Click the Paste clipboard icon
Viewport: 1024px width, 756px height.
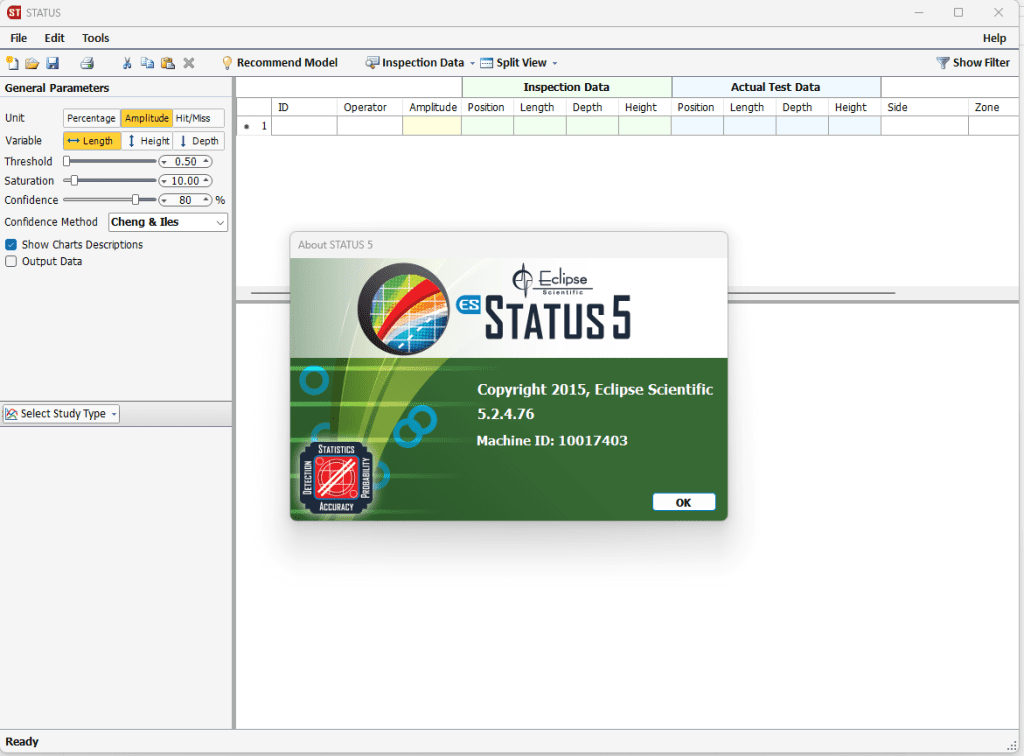click(x=168, y=63)
